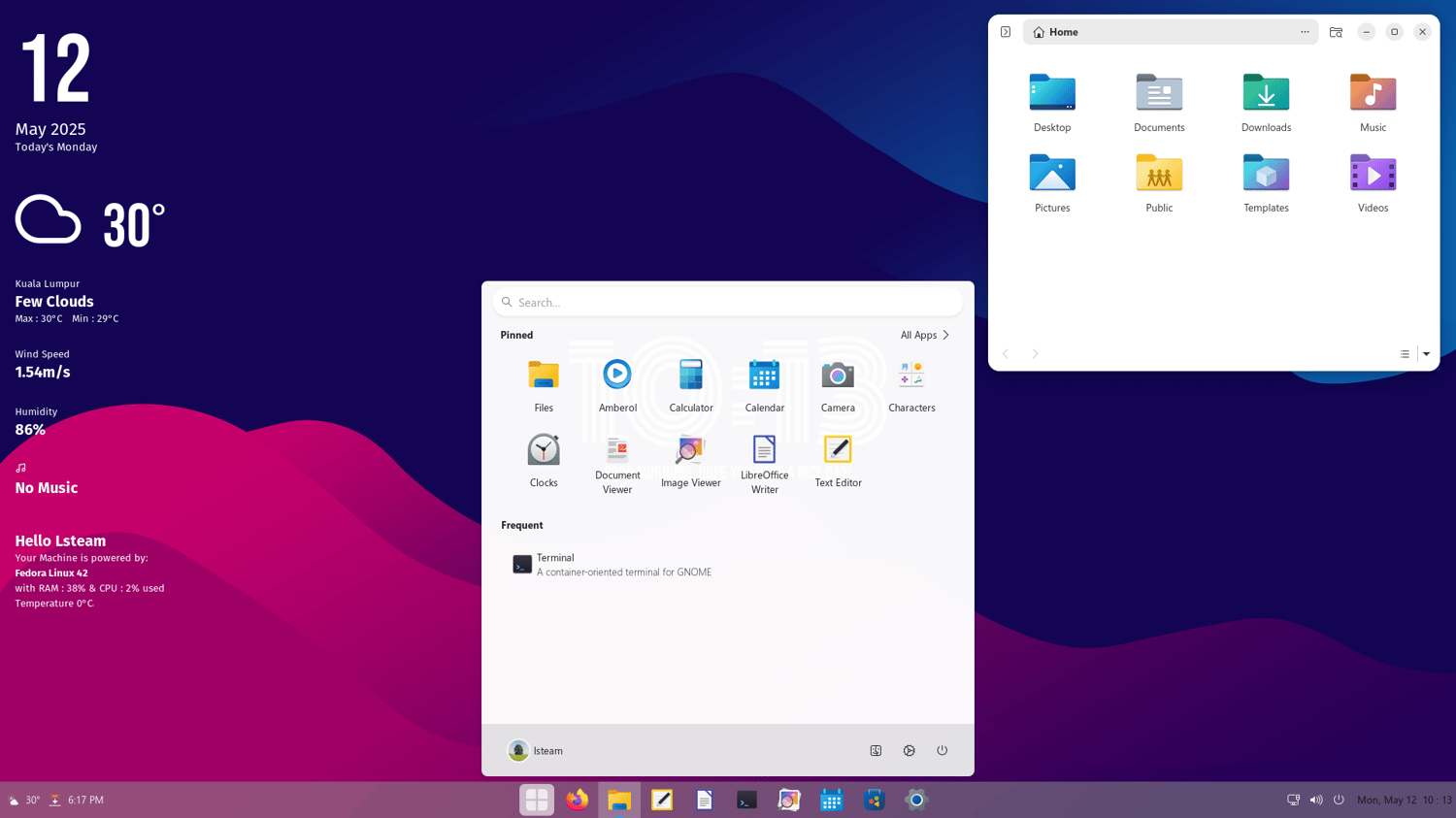Open the pinned Calculator app

[691, 386]
